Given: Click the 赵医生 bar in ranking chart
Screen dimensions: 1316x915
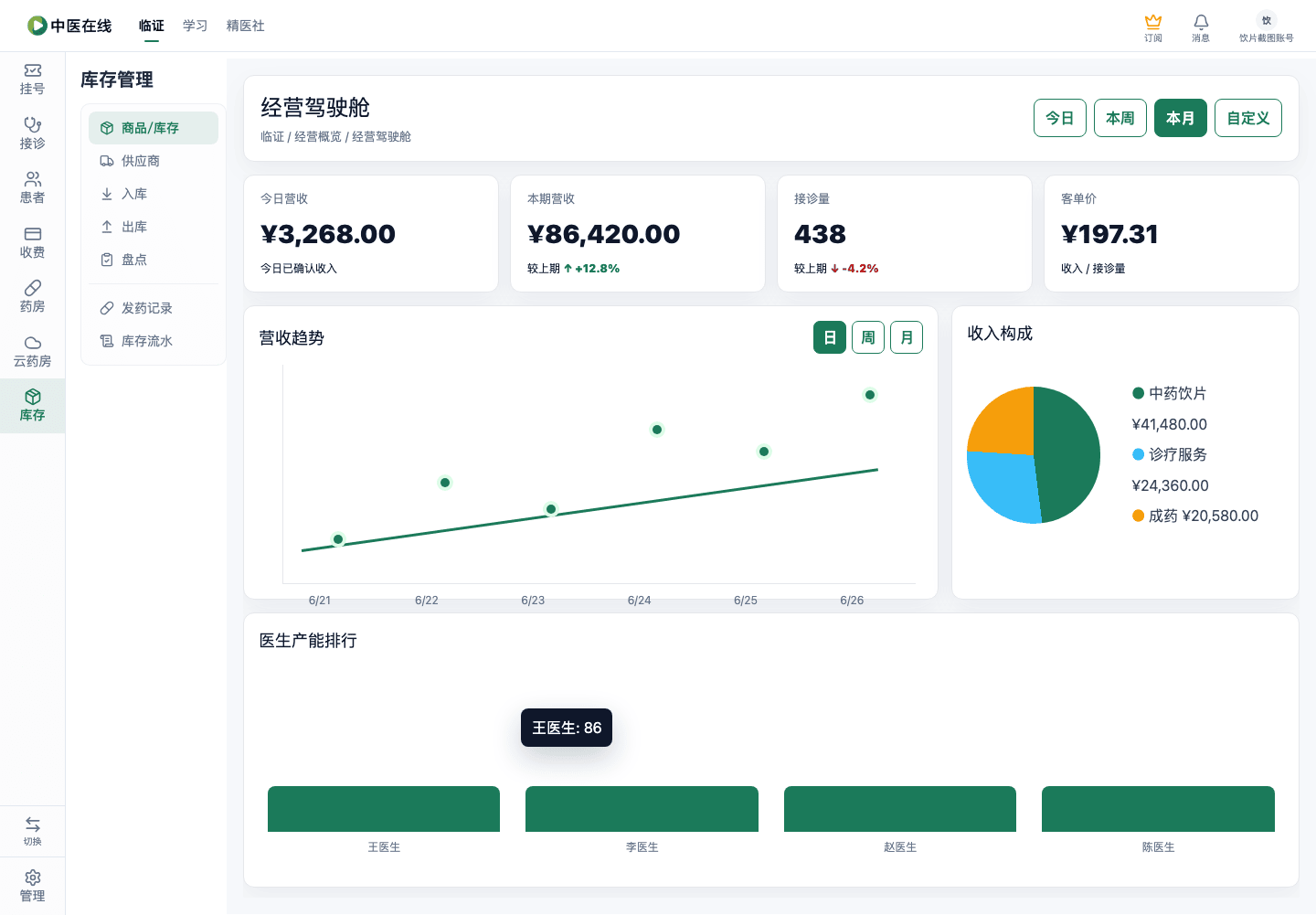Looking at the screenshot, I should coord(900,809).
